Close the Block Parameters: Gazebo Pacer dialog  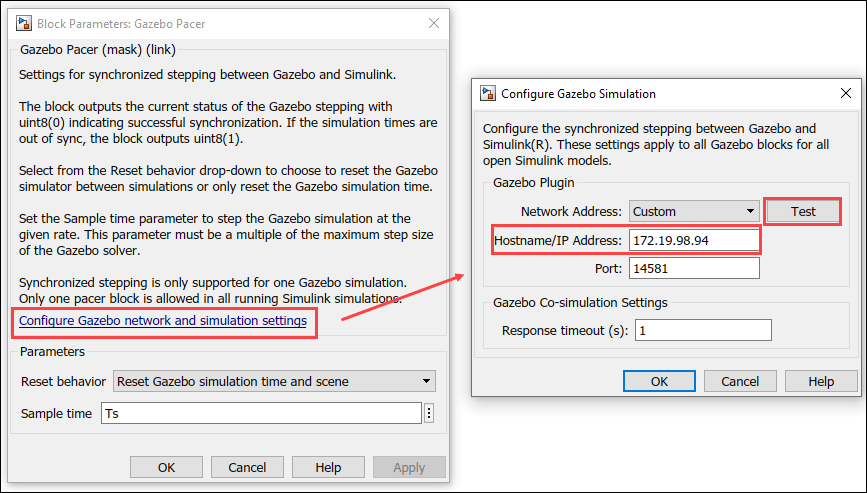pyautogui.click(x=434, y=22)
